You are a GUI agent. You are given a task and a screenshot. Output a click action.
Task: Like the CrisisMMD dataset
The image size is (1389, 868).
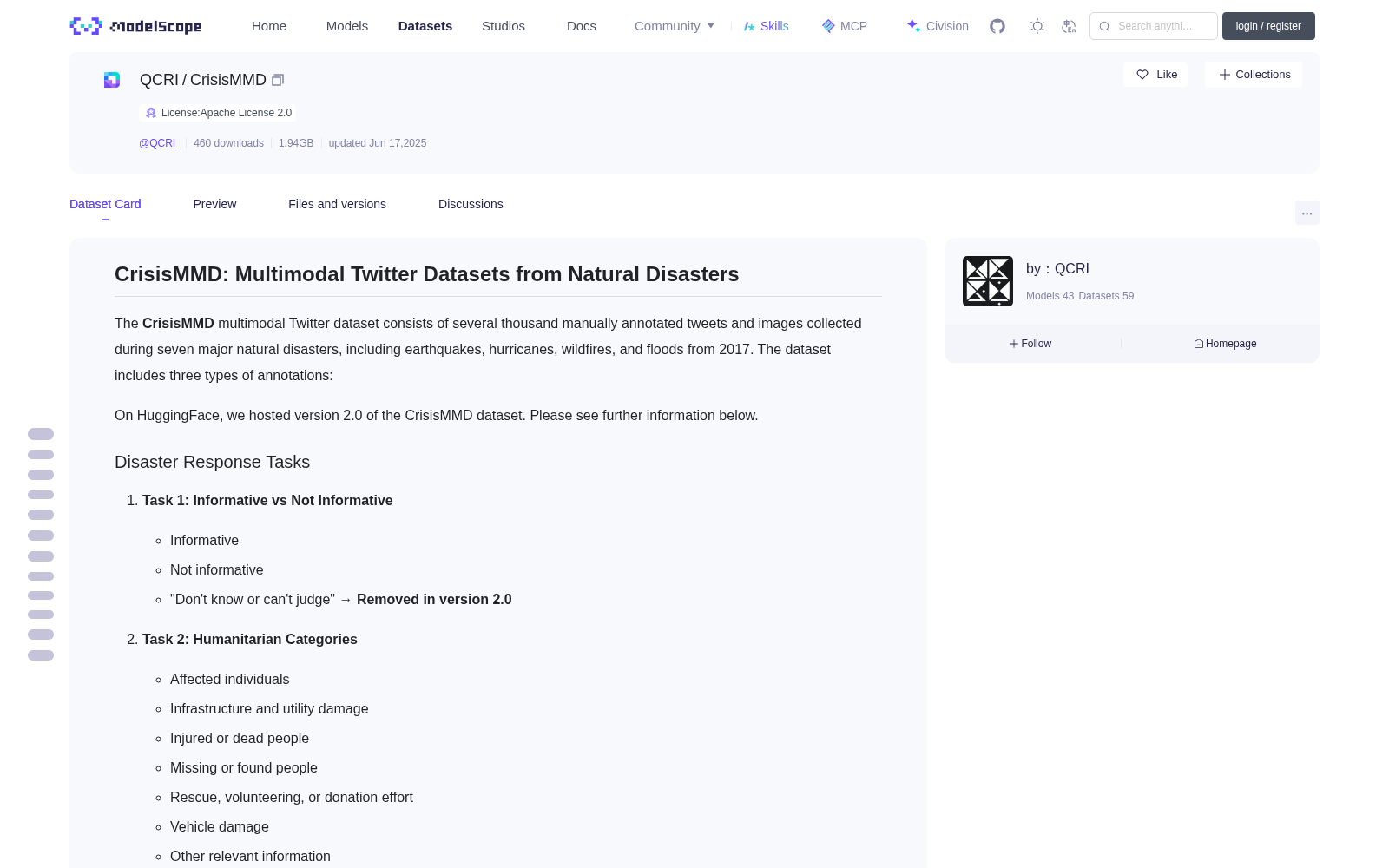[1155, 75]
